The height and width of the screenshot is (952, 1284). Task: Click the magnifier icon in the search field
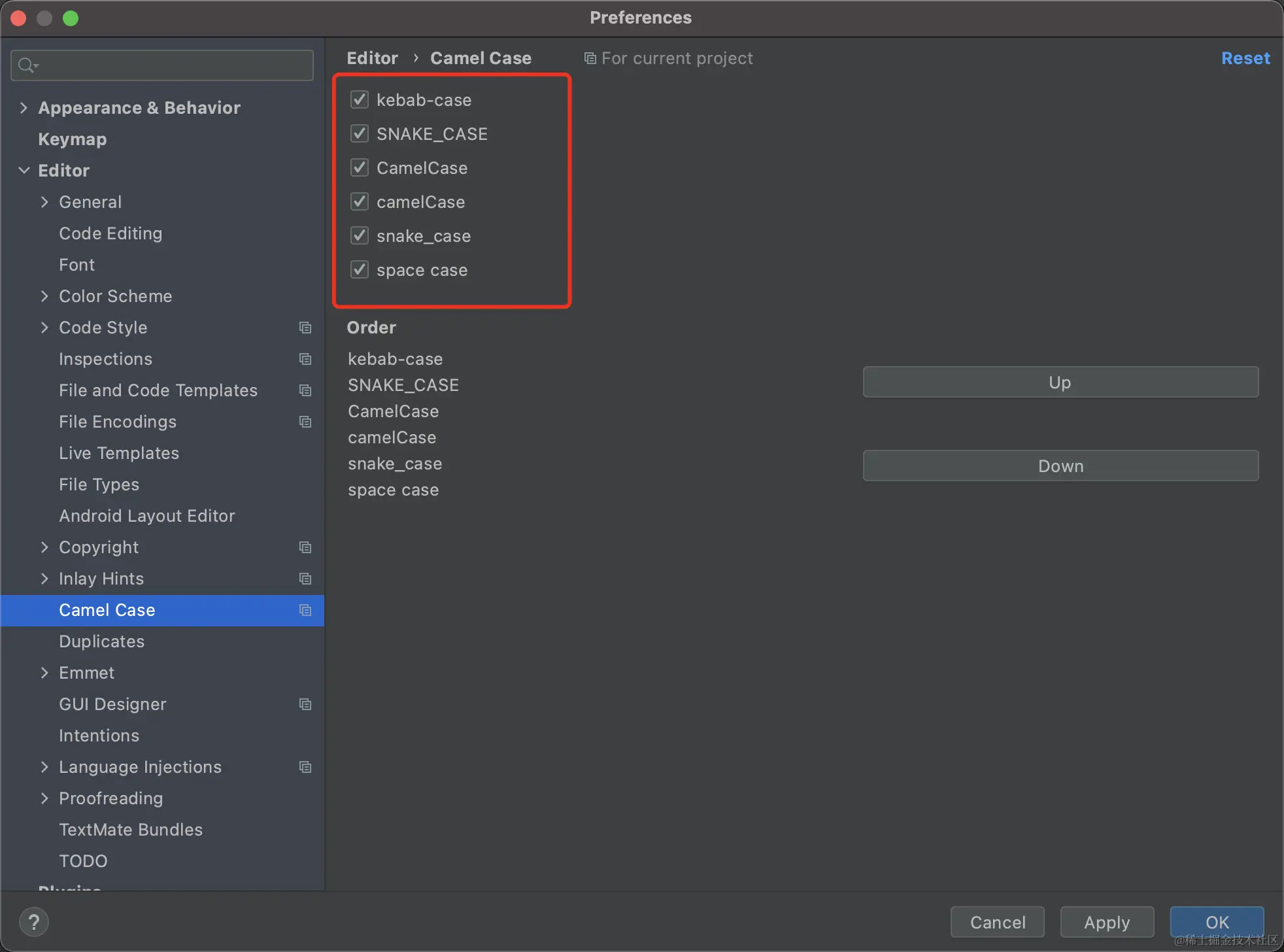(x=26, y=65)
